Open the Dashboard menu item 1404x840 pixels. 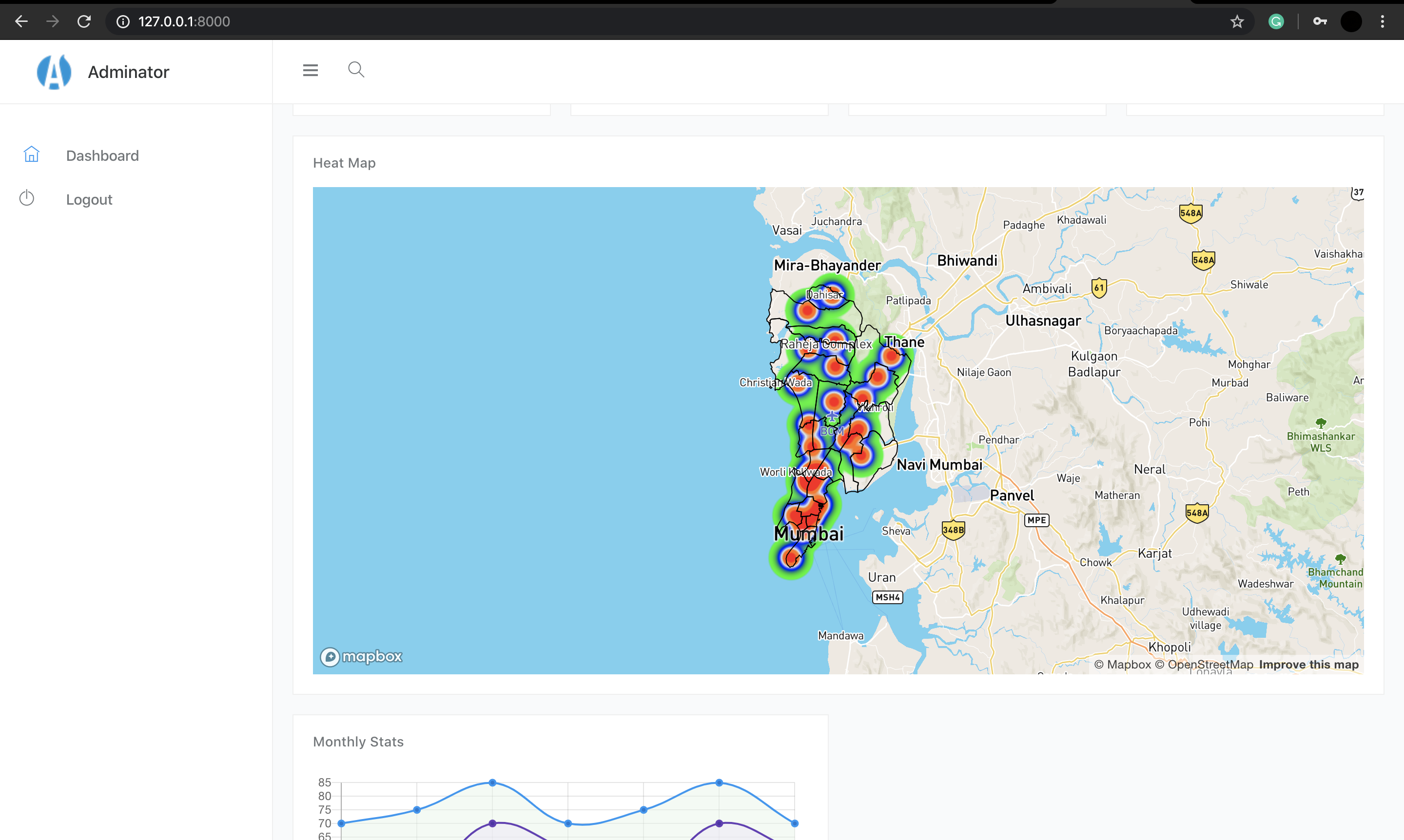coord(102,155)
